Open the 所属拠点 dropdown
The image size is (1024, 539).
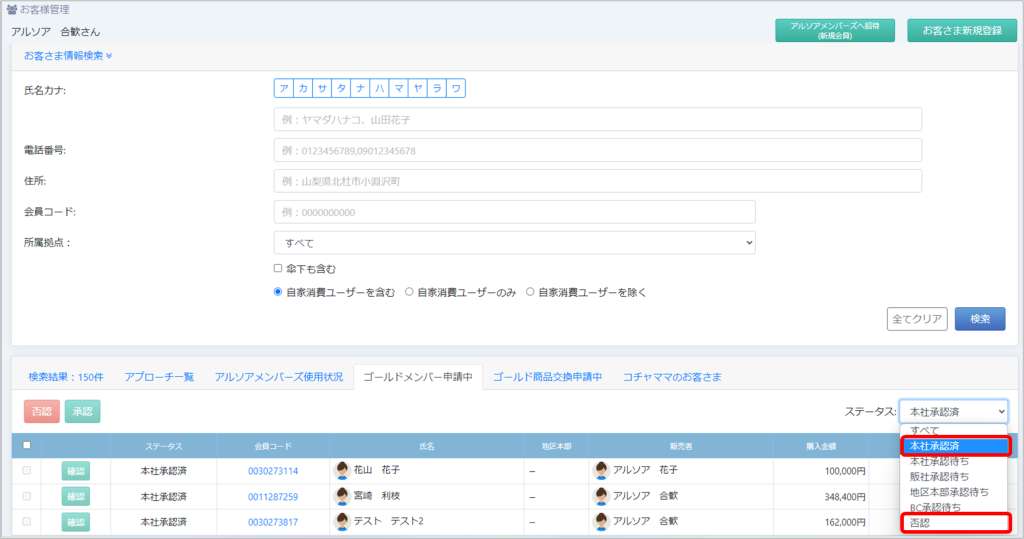(514, 243)
